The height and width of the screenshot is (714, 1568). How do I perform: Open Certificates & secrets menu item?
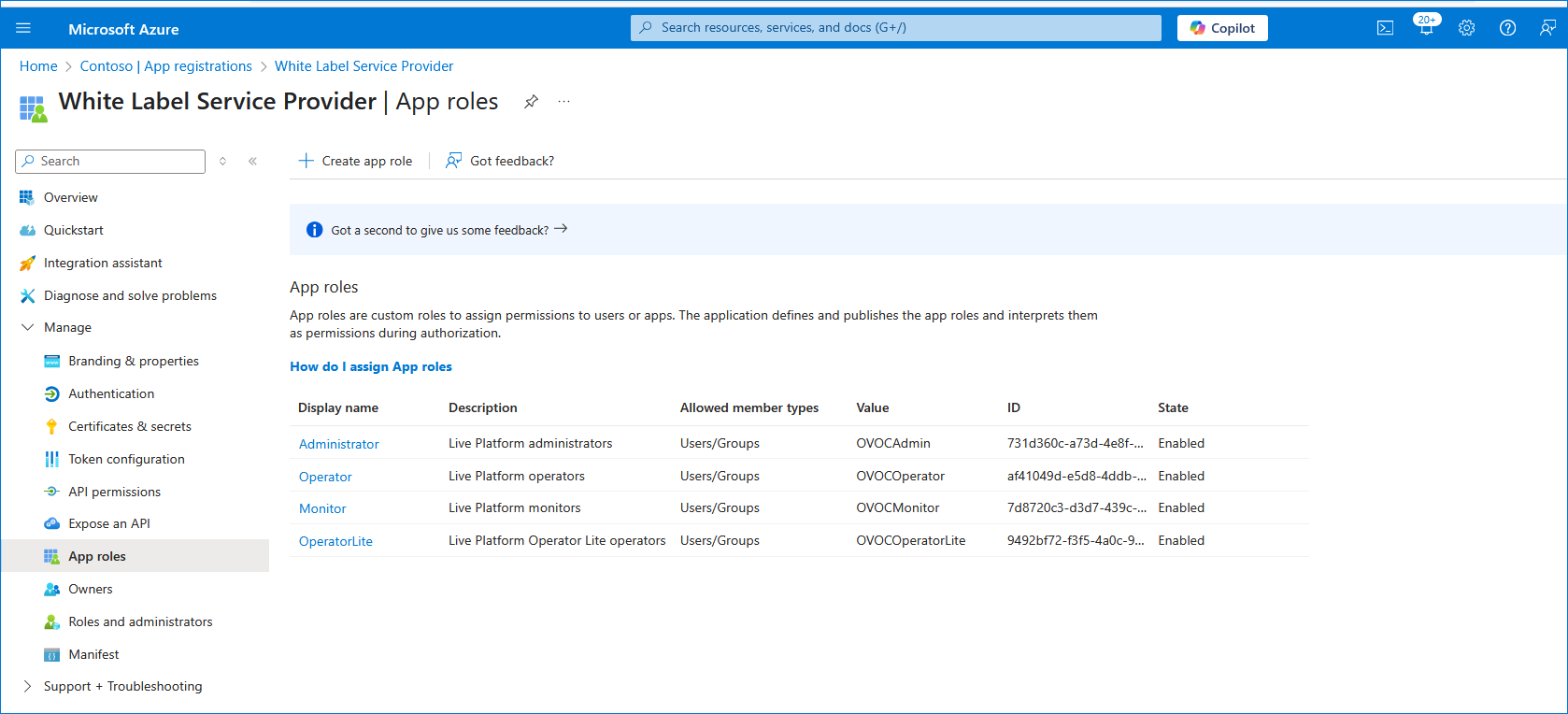coord(129,426)
